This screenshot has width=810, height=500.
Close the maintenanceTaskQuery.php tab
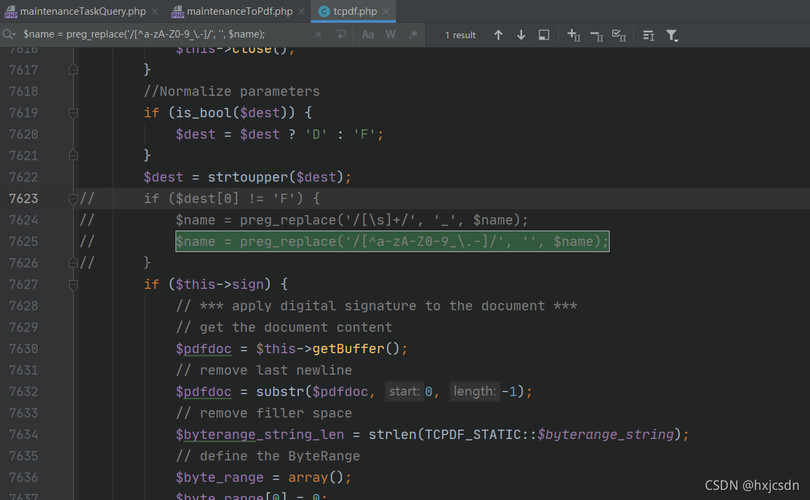154,11
